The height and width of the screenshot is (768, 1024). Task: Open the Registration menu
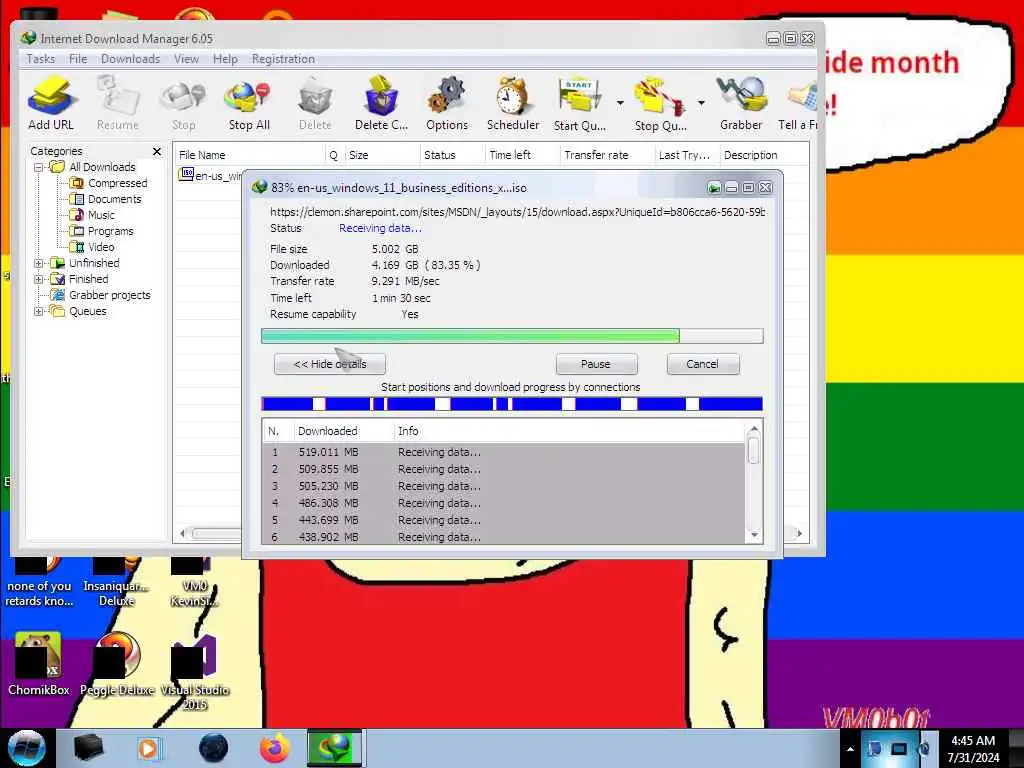(283, 59)
